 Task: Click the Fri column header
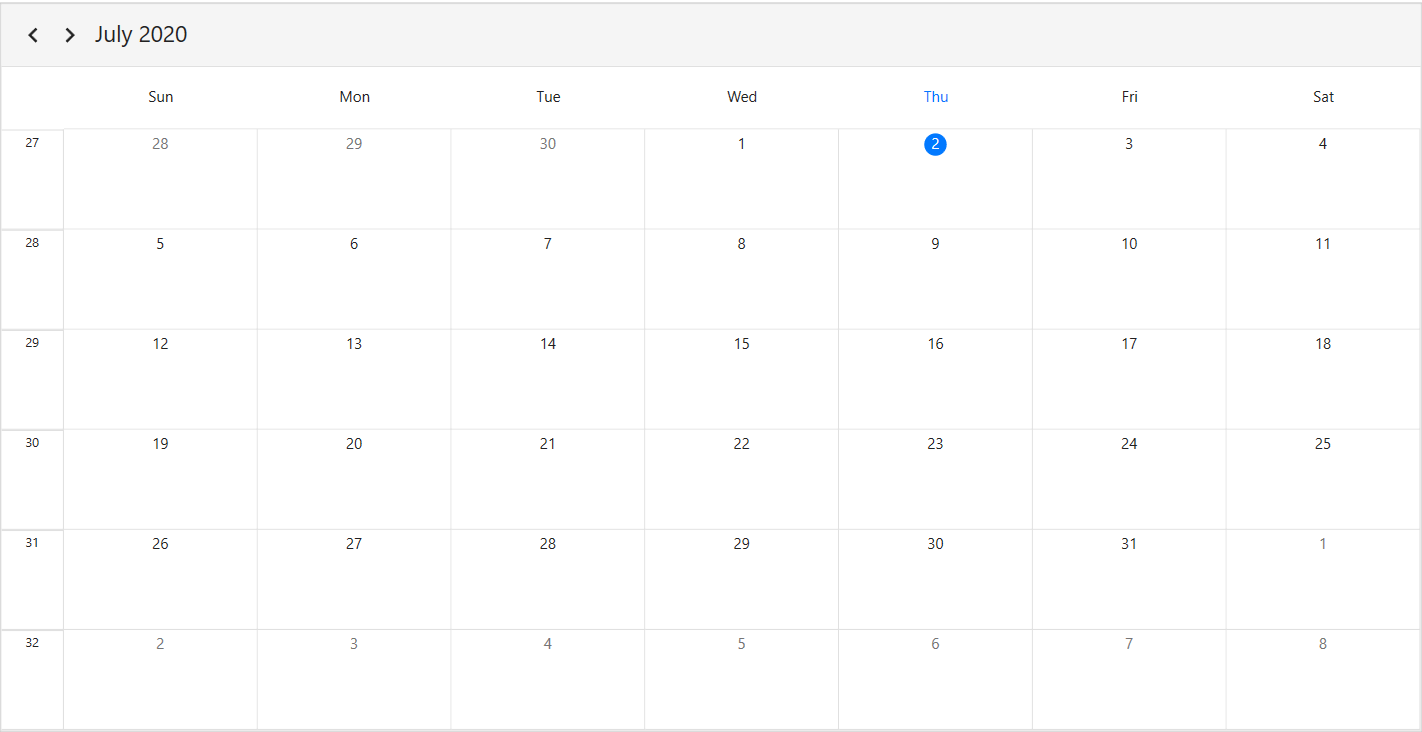(1129, 97)
